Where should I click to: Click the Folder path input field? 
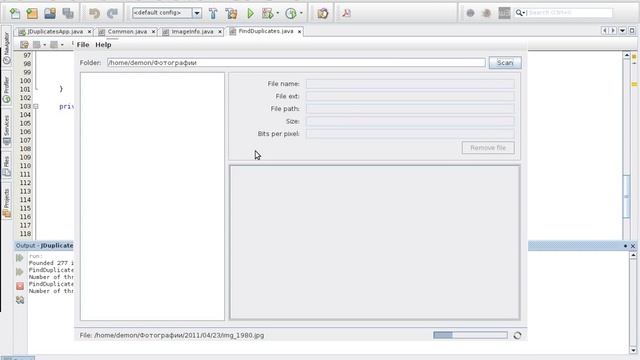tap(296, 63)
